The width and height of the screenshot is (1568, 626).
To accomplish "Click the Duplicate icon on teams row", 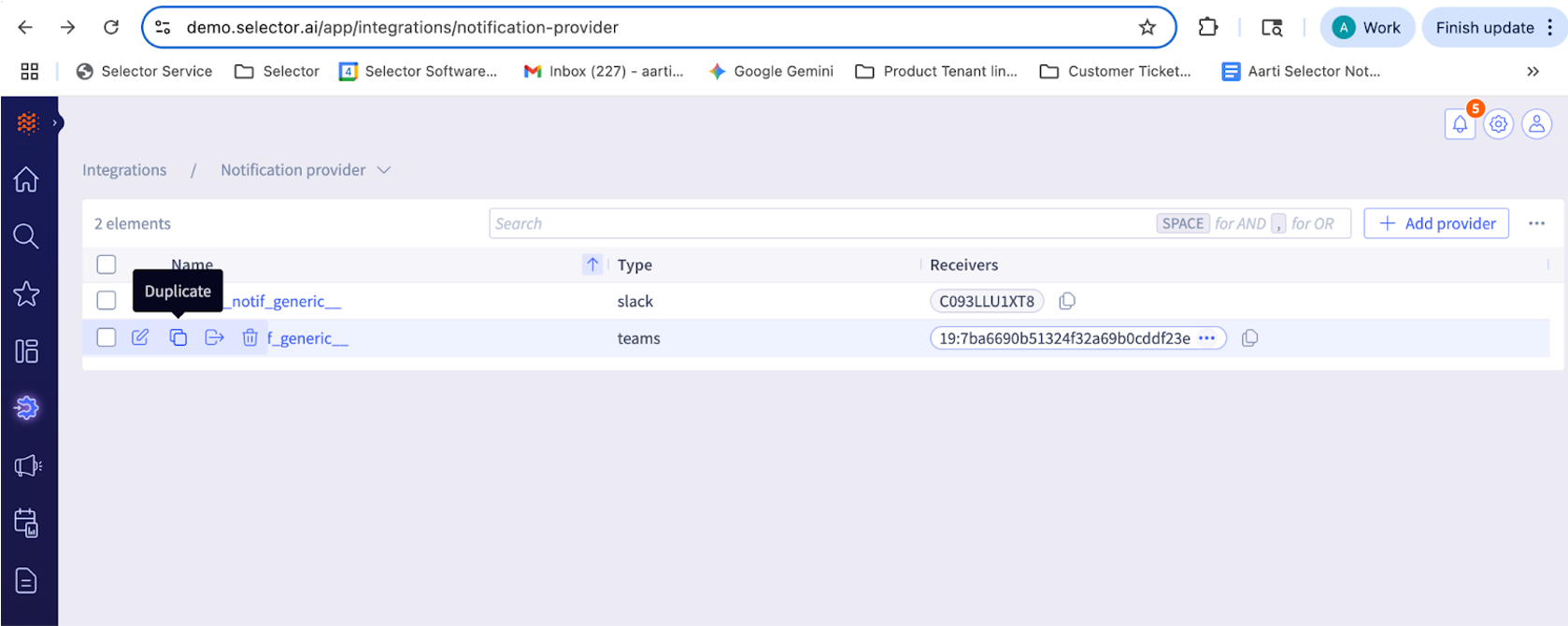I will (178, 337).
